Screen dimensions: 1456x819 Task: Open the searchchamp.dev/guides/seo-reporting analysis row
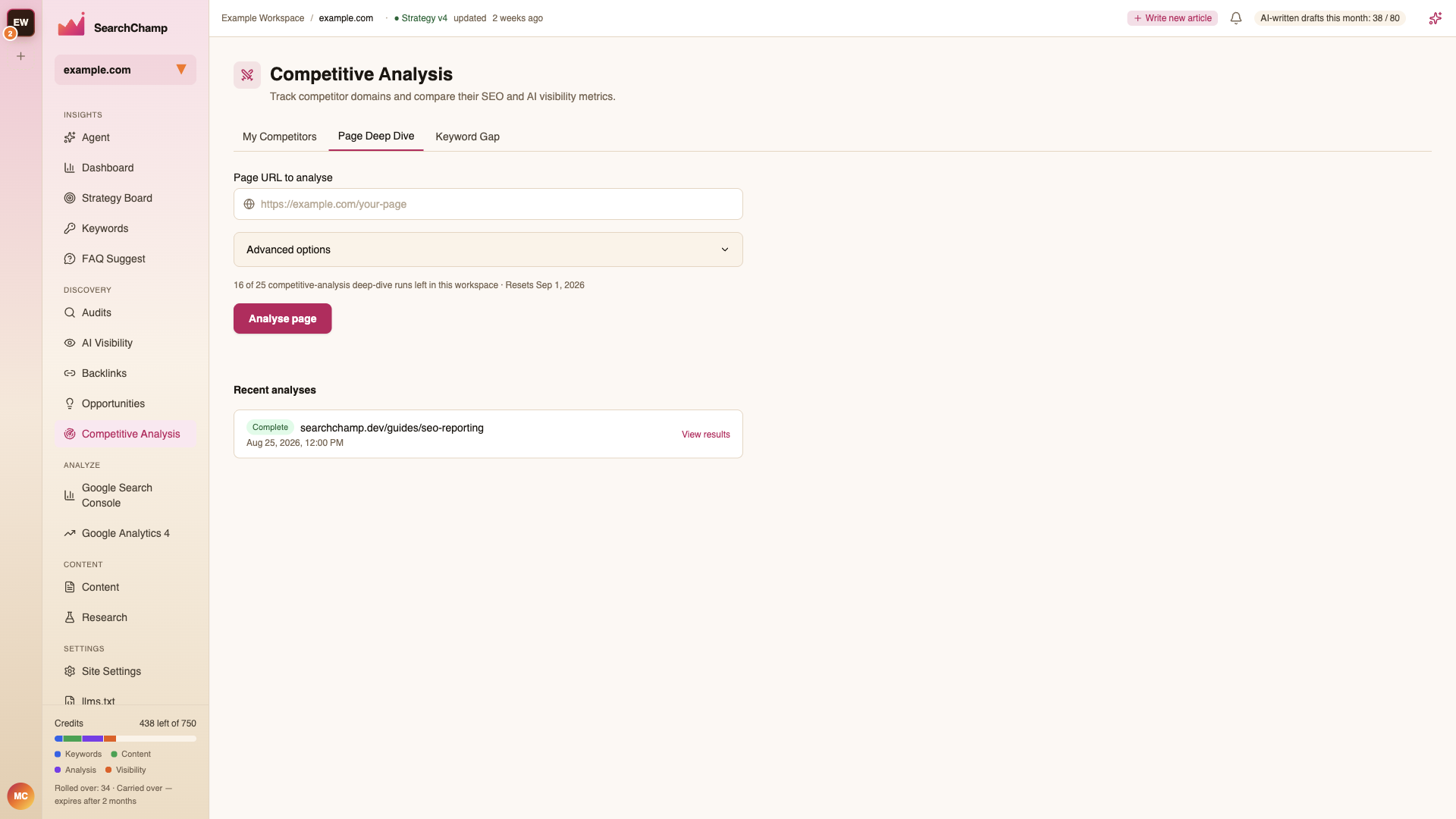pyautogui.click(x=488, y=434)
